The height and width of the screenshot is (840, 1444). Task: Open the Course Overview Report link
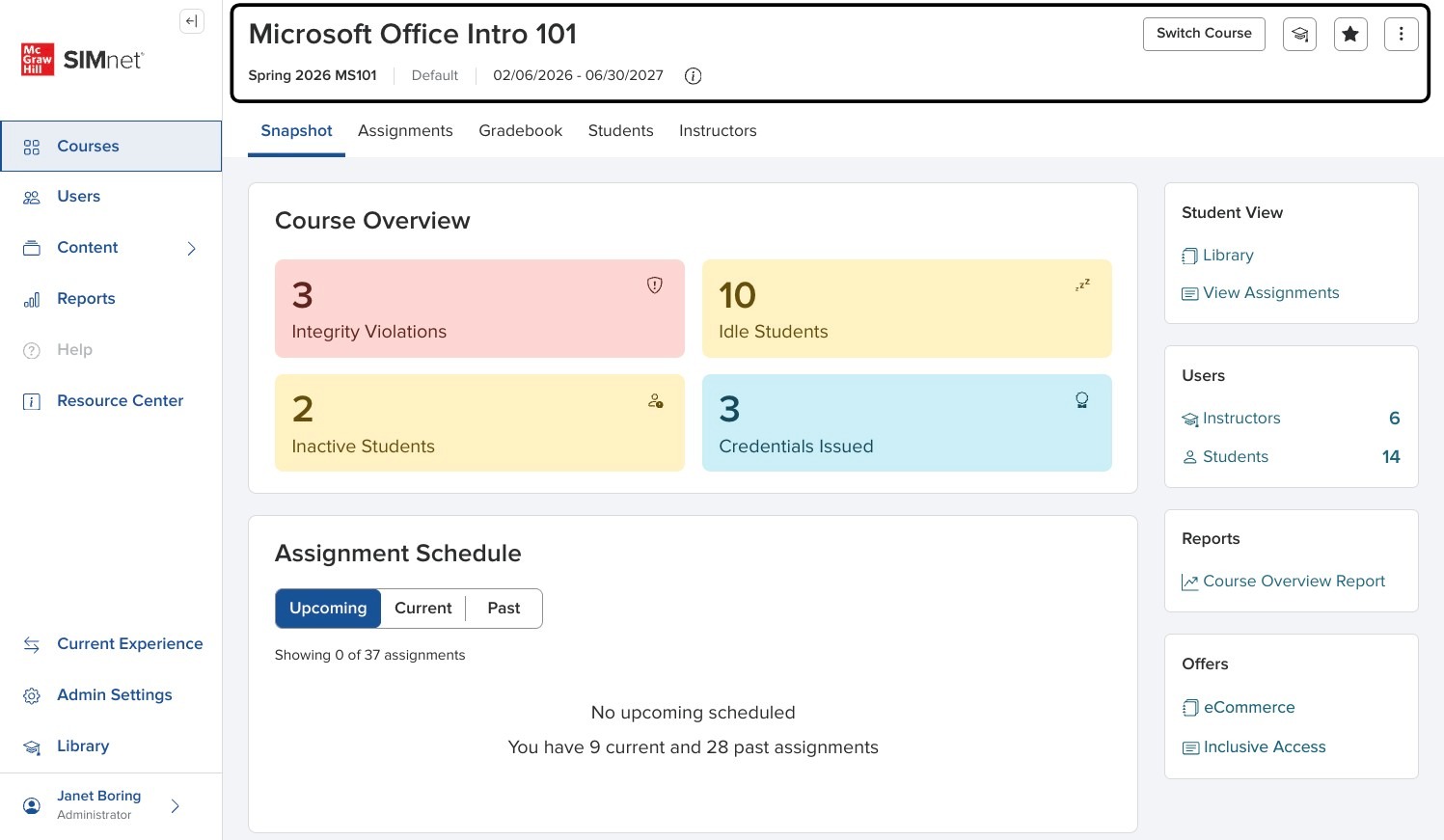tap(1284, 582)
